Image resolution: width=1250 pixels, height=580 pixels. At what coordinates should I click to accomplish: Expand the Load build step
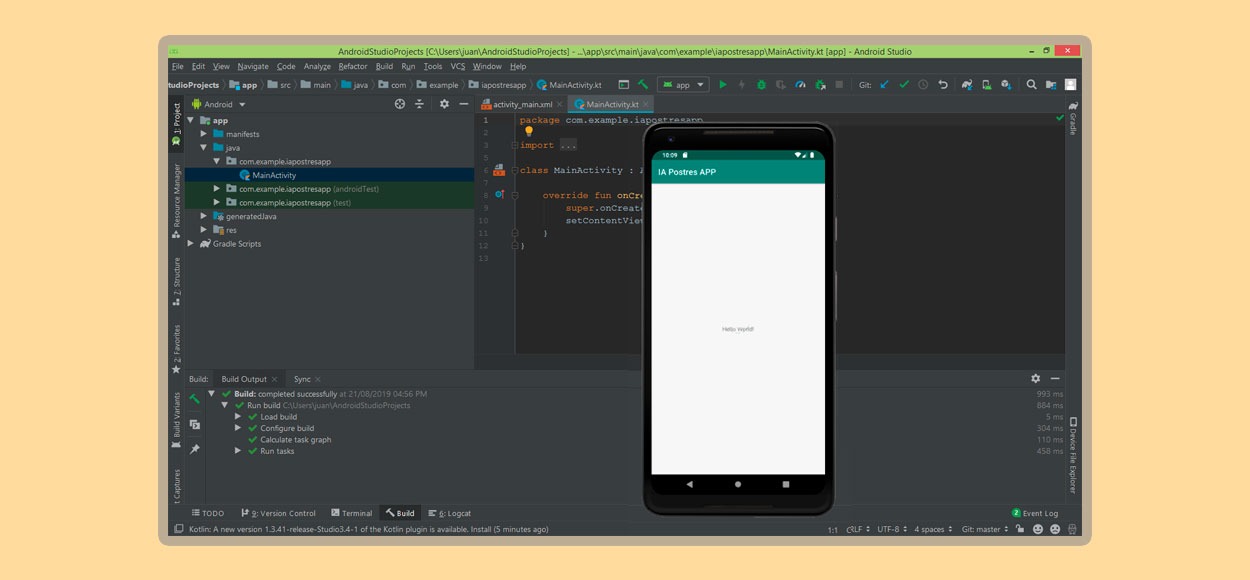tap(238, 417)
